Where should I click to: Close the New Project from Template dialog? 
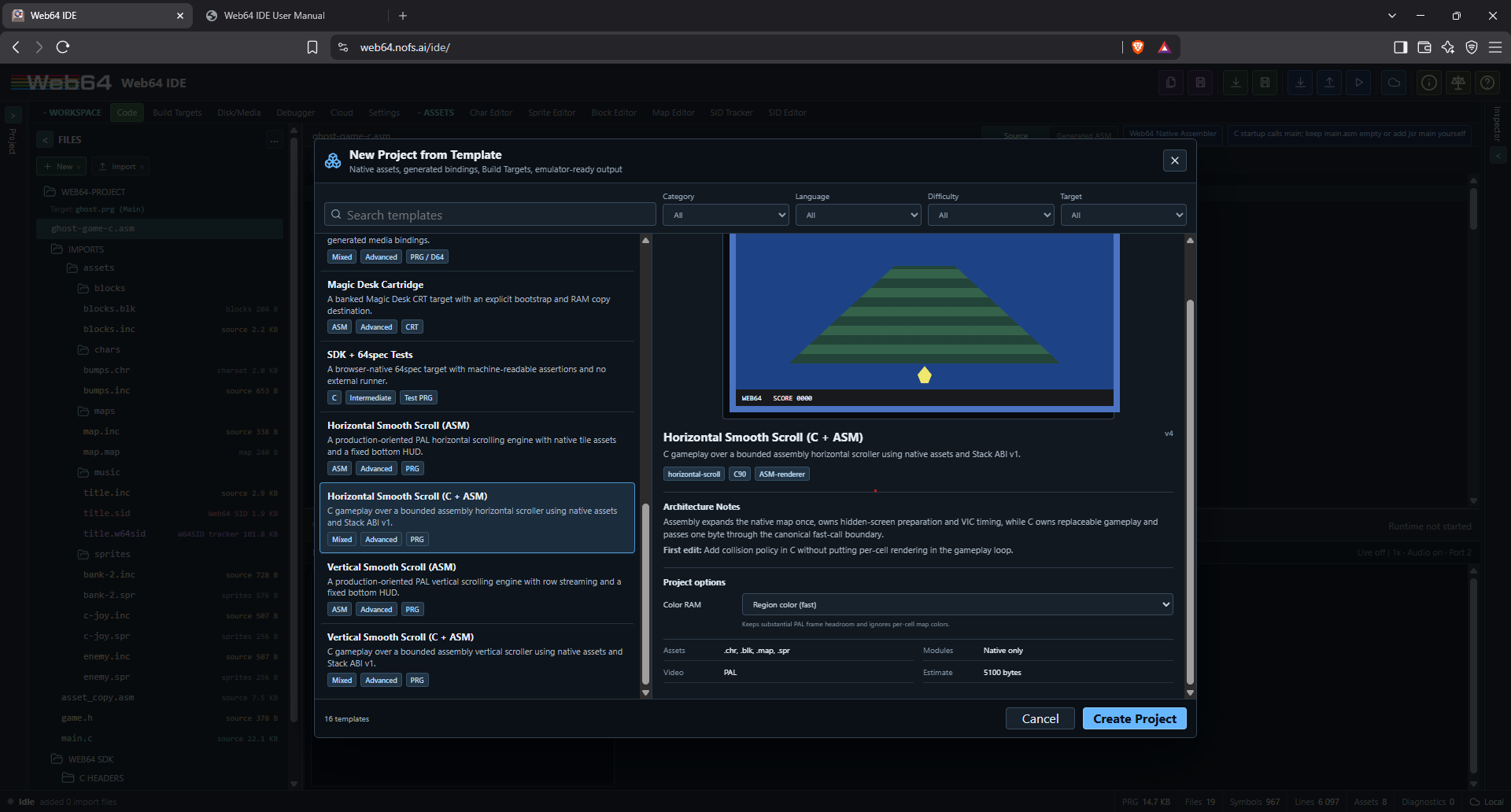(x=1174, y=161)
